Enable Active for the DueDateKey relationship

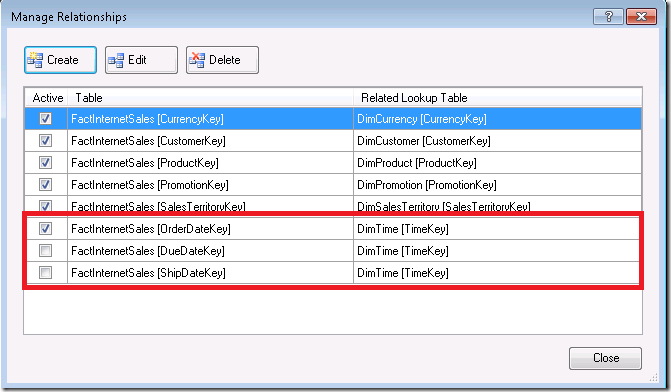coord(45,250)
